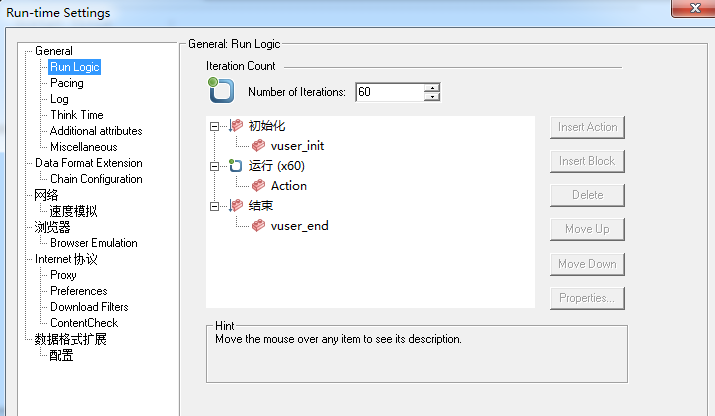
Task: Open the Think Time settings
Action: [x=77, y=115]
